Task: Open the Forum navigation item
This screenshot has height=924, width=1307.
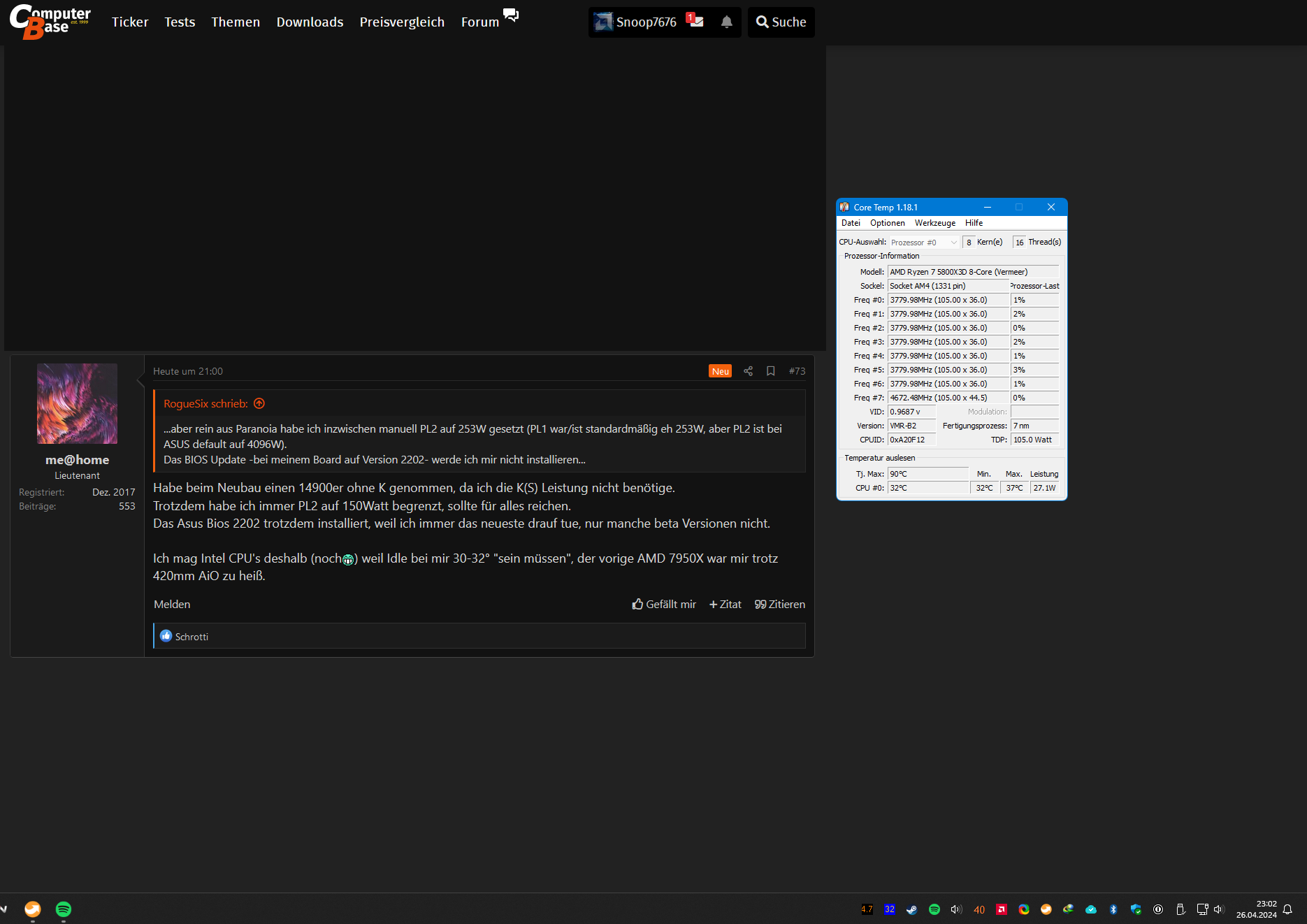Action: [480, 22]
